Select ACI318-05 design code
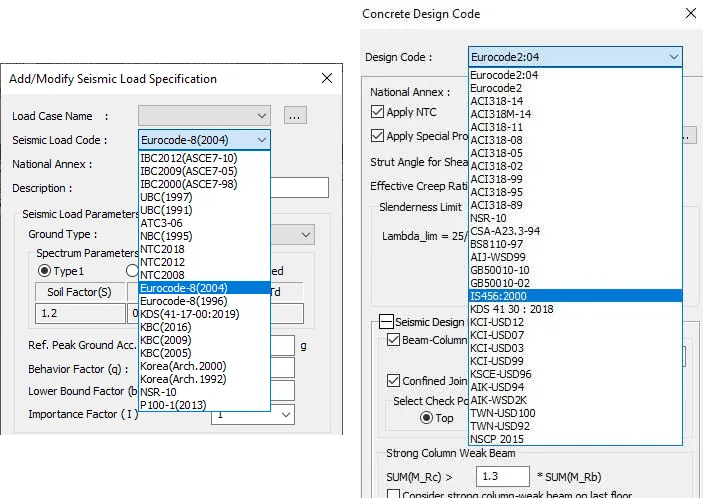 [x=575, y=153]
